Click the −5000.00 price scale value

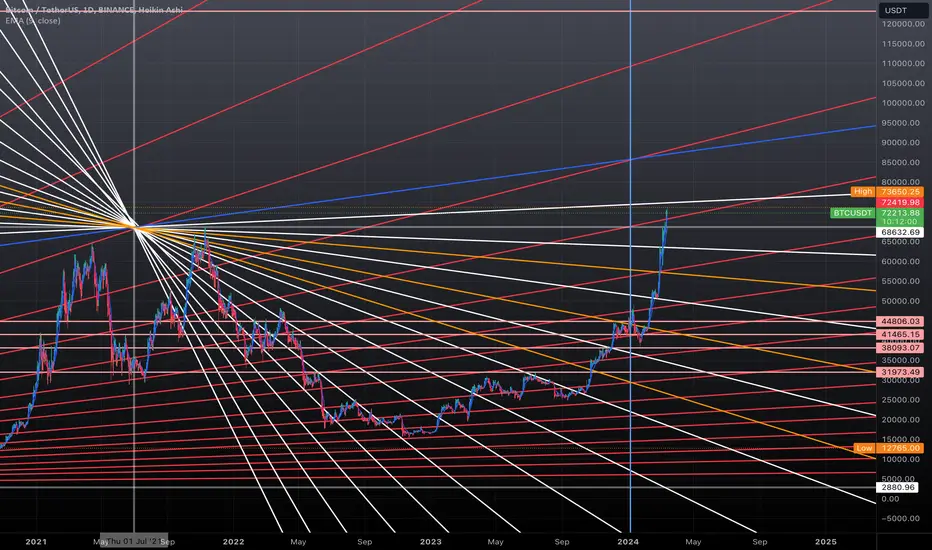point(902,518)
